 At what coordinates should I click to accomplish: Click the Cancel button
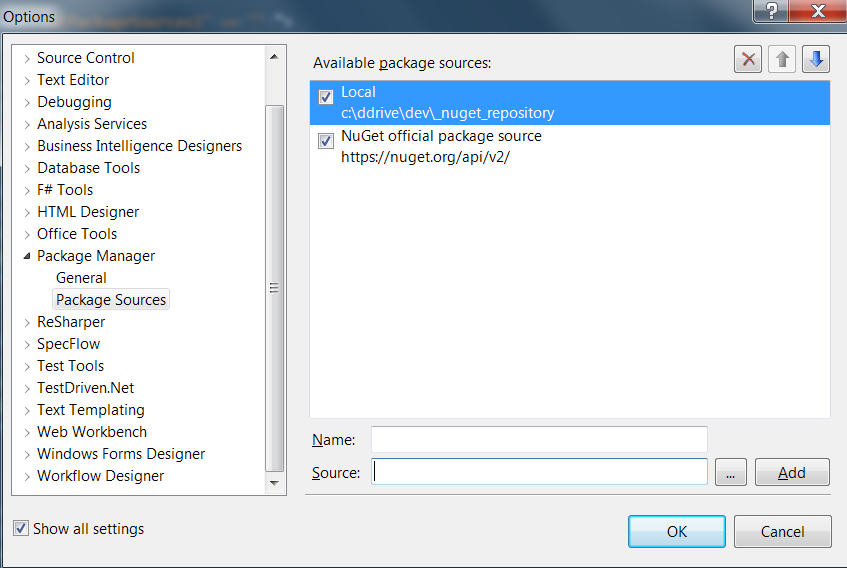(x=782, y=531)
